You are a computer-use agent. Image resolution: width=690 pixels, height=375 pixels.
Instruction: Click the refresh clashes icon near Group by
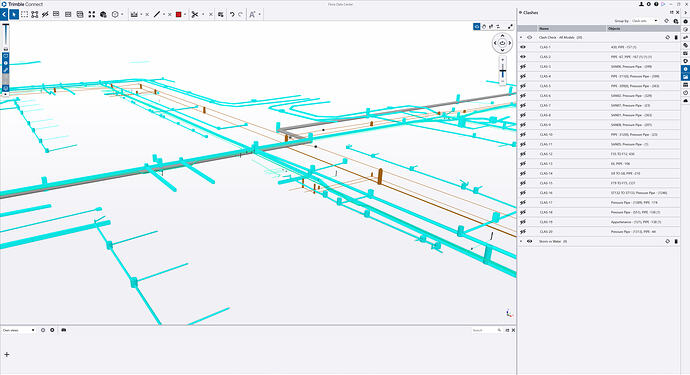pos(667,21)
